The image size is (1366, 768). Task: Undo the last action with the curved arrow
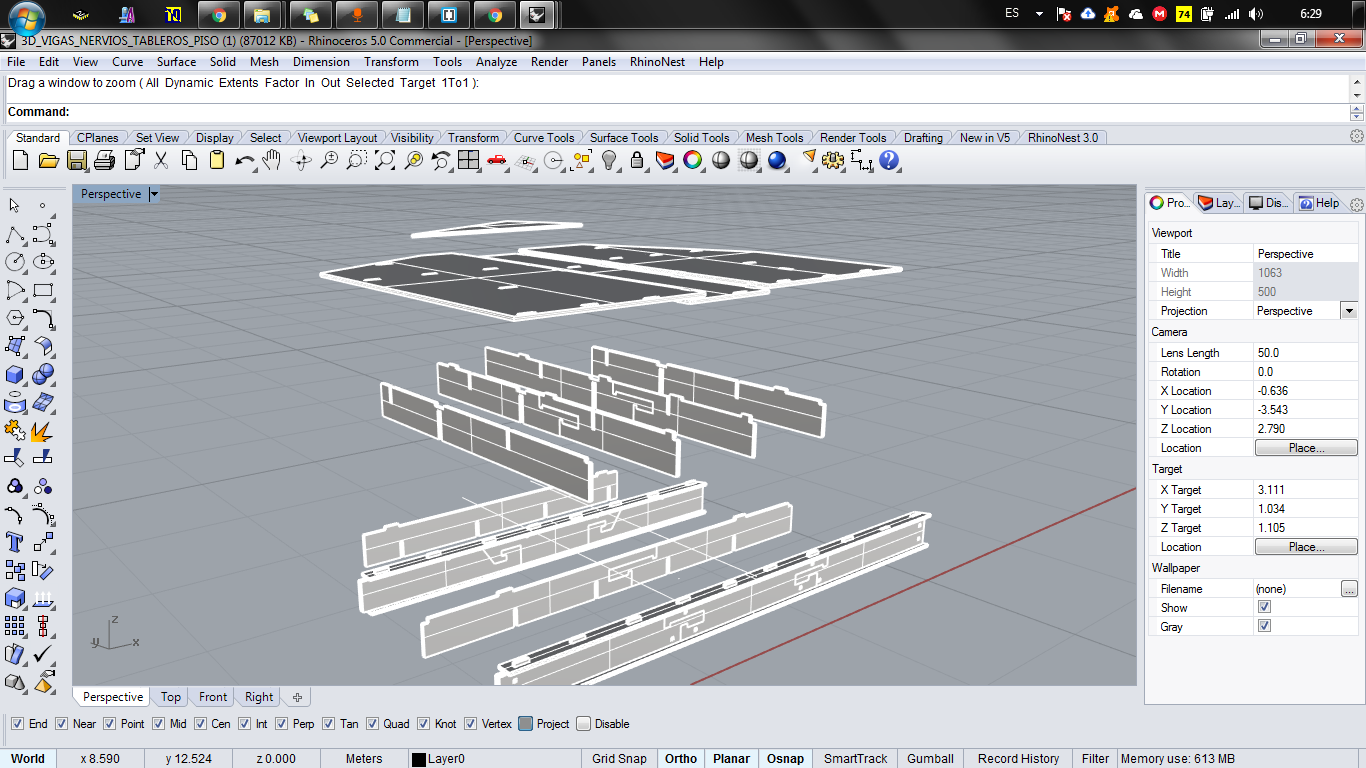(245, 160)
